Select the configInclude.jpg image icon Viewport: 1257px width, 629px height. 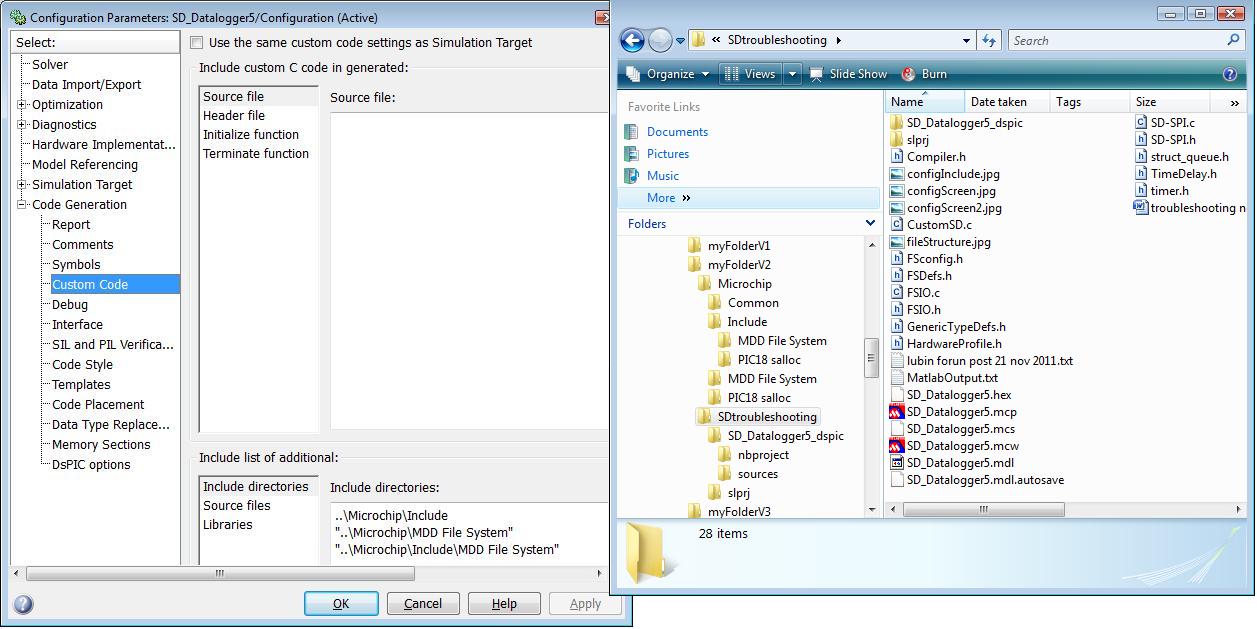[897, 174]
